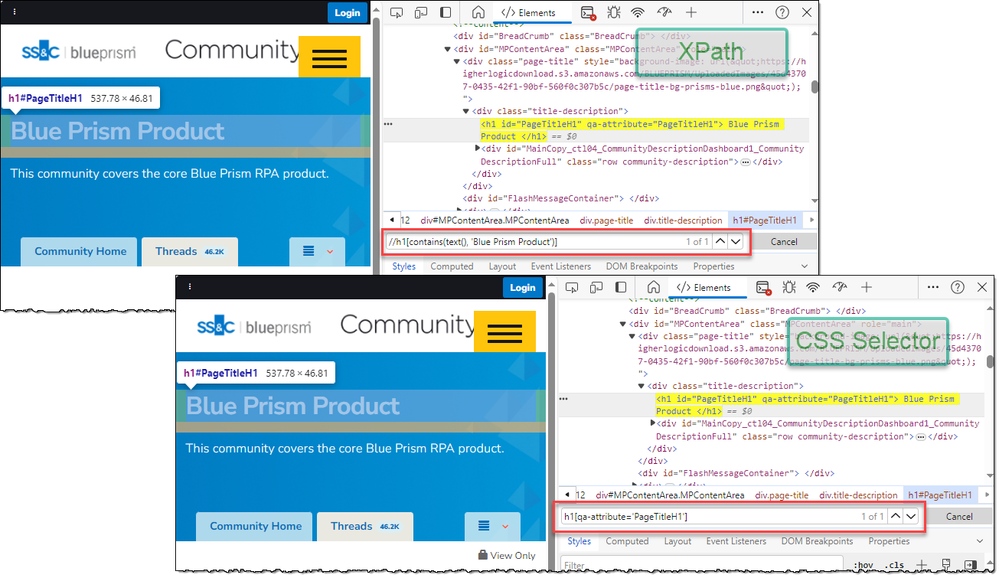The height and width of the screenshot is (578, 999).
Task: Go to next search result in lower DevTools
Action: pyautogui.click(x=911, y=516)
